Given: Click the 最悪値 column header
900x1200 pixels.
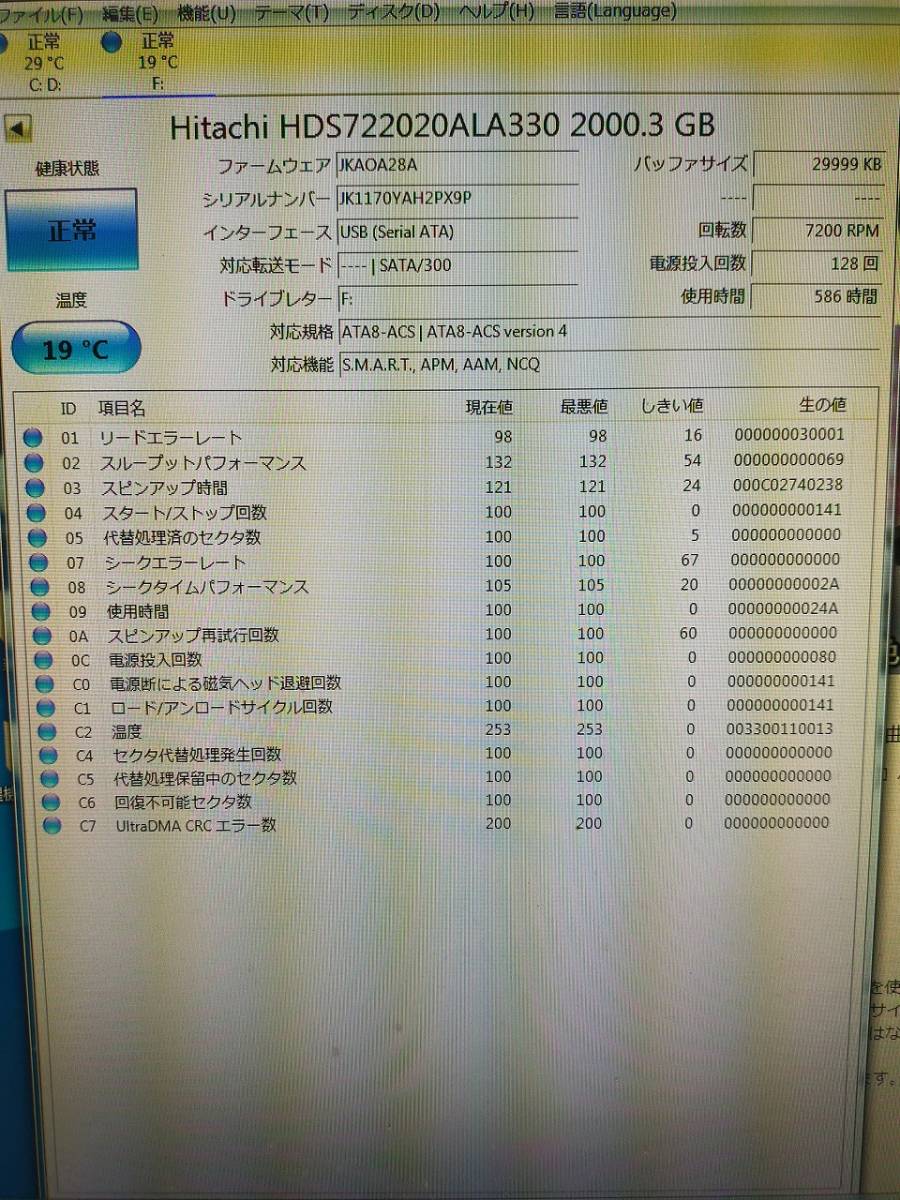Looking at the screenshot, I should click(584, 406).
